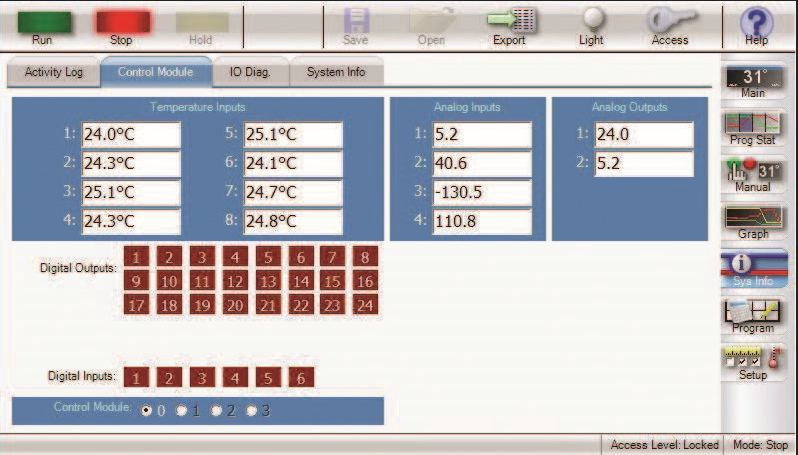Screen dimensions: 798x455
Task: Click Temperature Input 5 value field
Action: [x=292, y=135]
